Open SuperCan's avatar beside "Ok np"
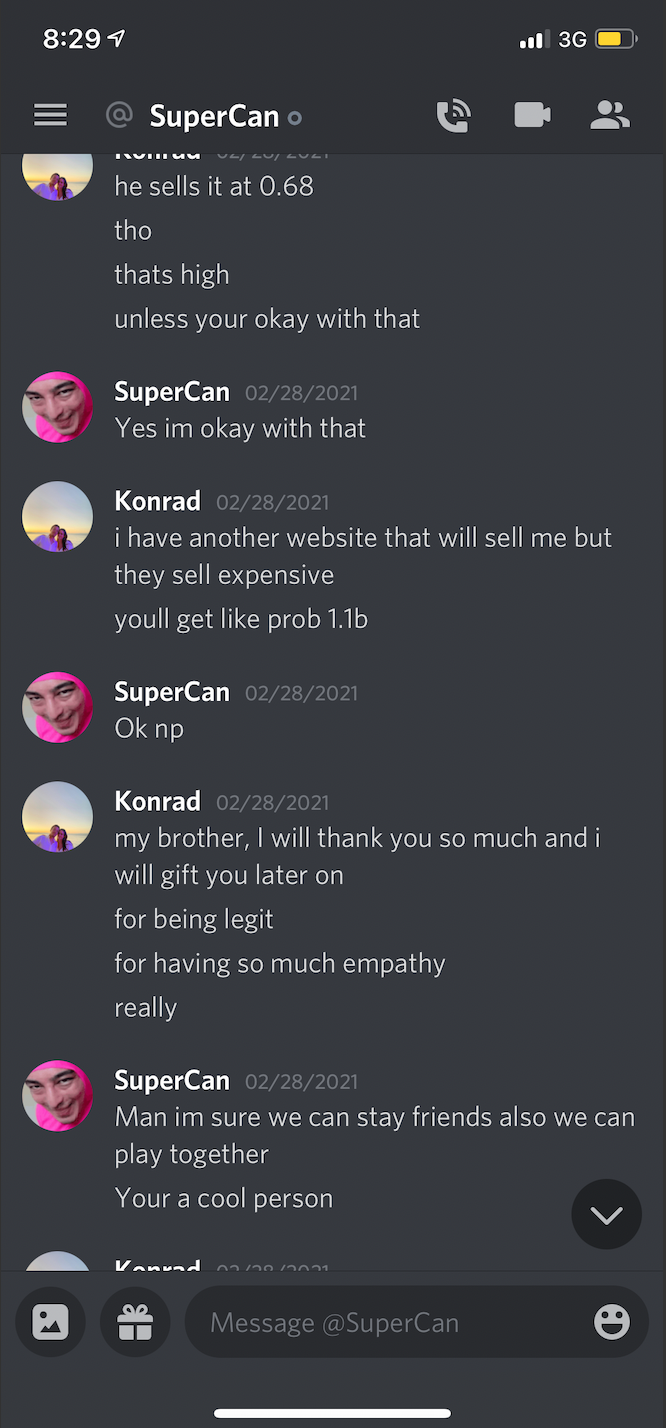Screen dimensions: 666x1428 58,707
